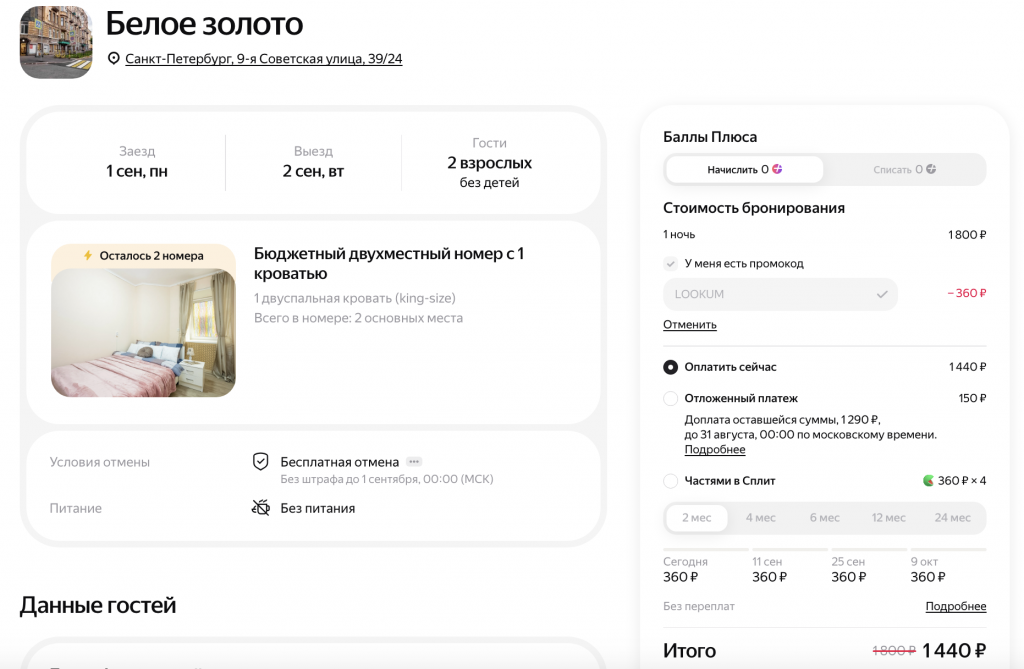Click the Осталось 2 номера badge
1024x669 pixels.
pos(144,256)
